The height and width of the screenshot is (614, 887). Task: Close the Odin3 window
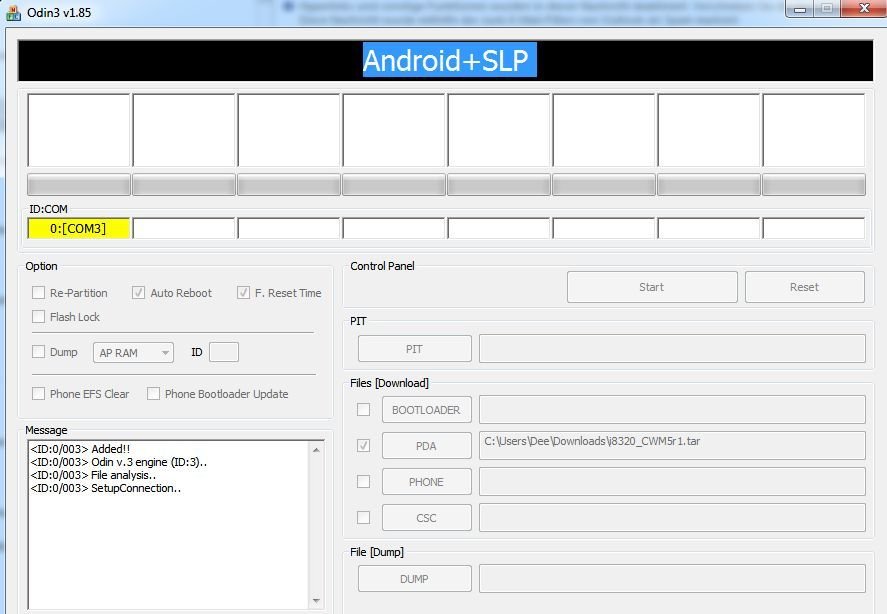864,8
